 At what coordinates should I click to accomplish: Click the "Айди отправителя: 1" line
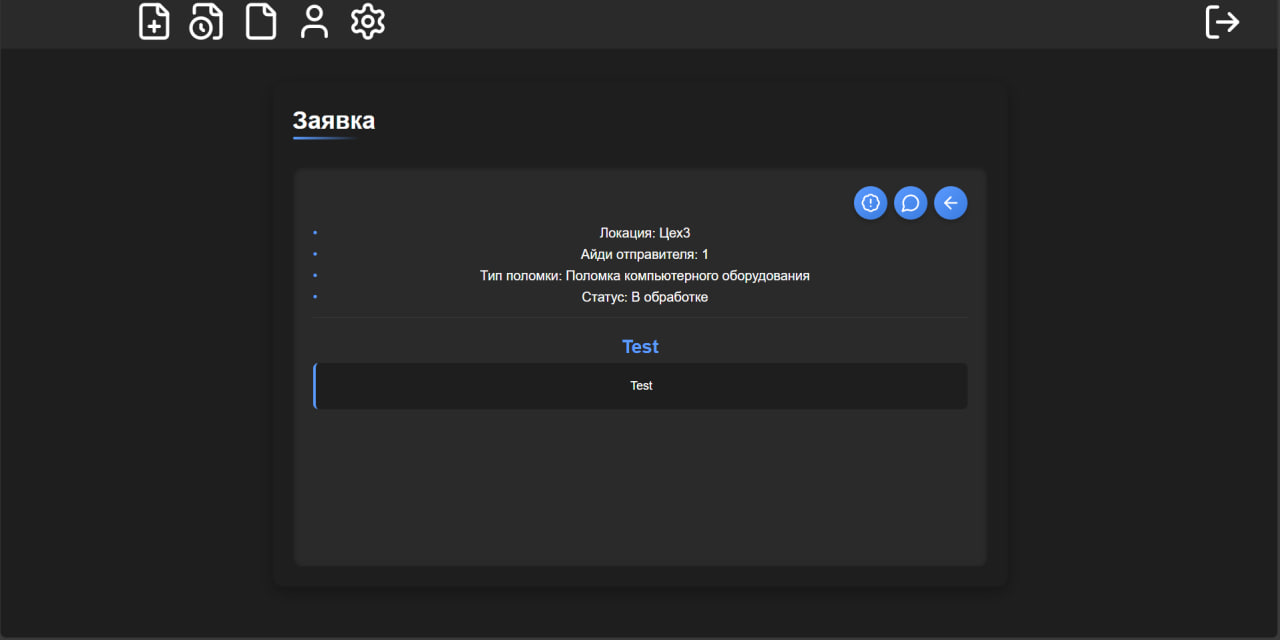click(645, 254)
